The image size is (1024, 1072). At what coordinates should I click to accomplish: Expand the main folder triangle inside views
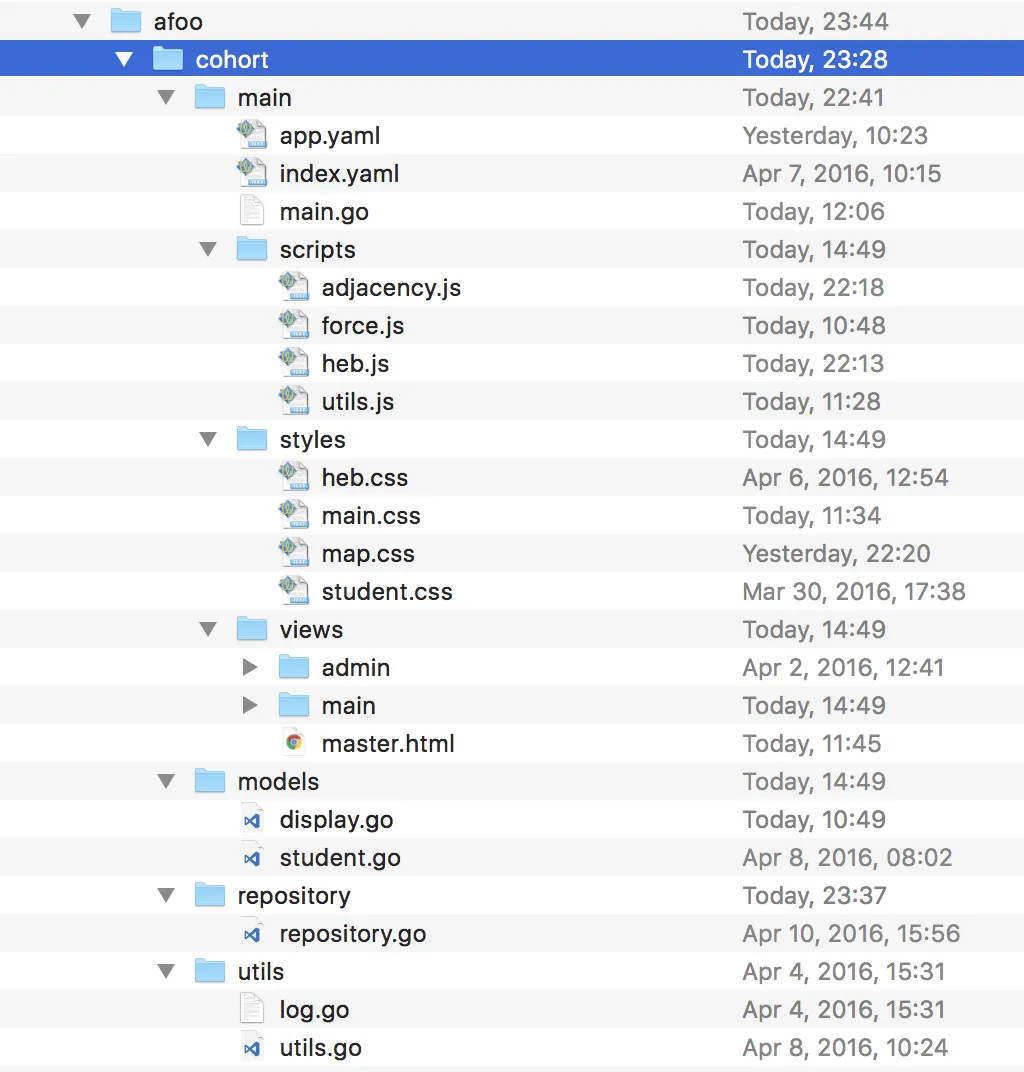(x=250, y=706)
